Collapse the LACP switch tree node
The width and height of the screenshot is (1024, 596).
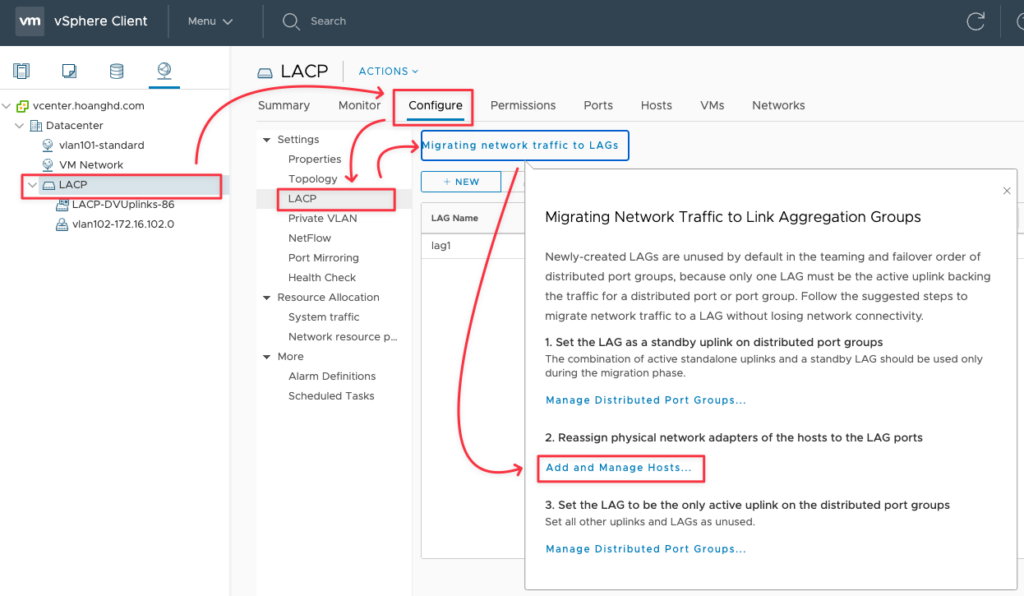coord(32,185)
